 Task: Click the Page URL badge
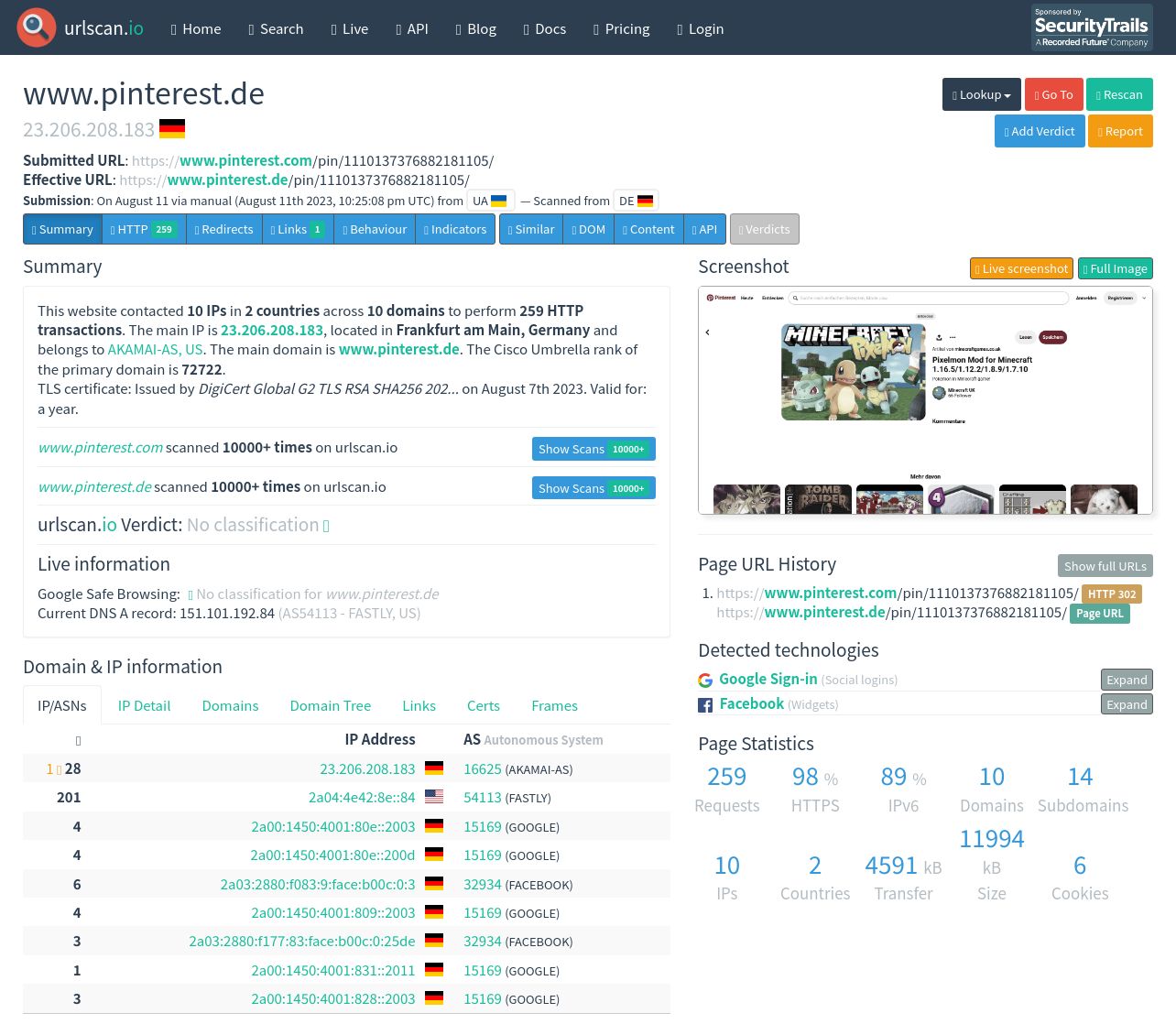[x=1100, y=614]
